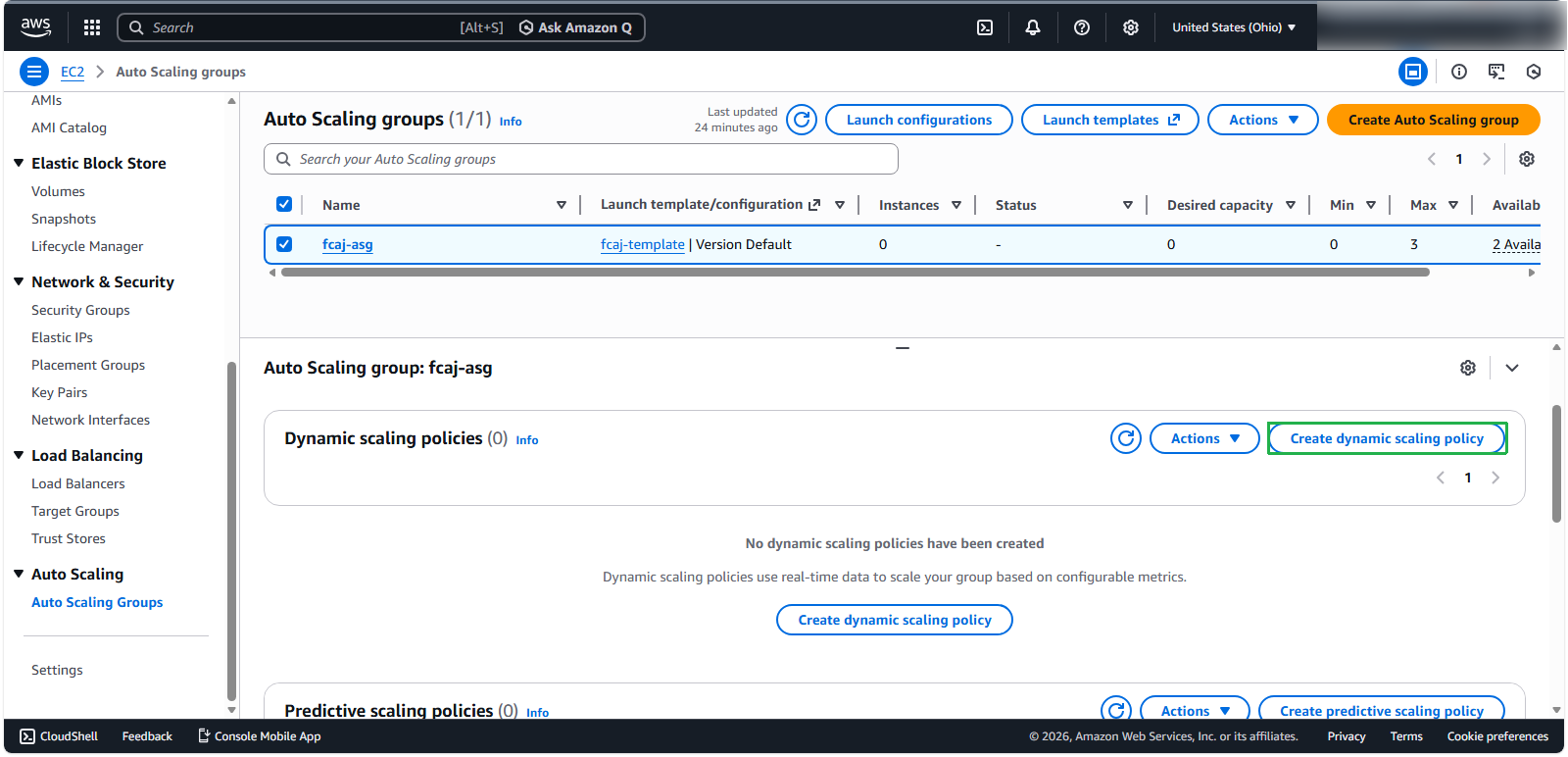
Task: Open the notifications bell
Action: click(1033, 27)
